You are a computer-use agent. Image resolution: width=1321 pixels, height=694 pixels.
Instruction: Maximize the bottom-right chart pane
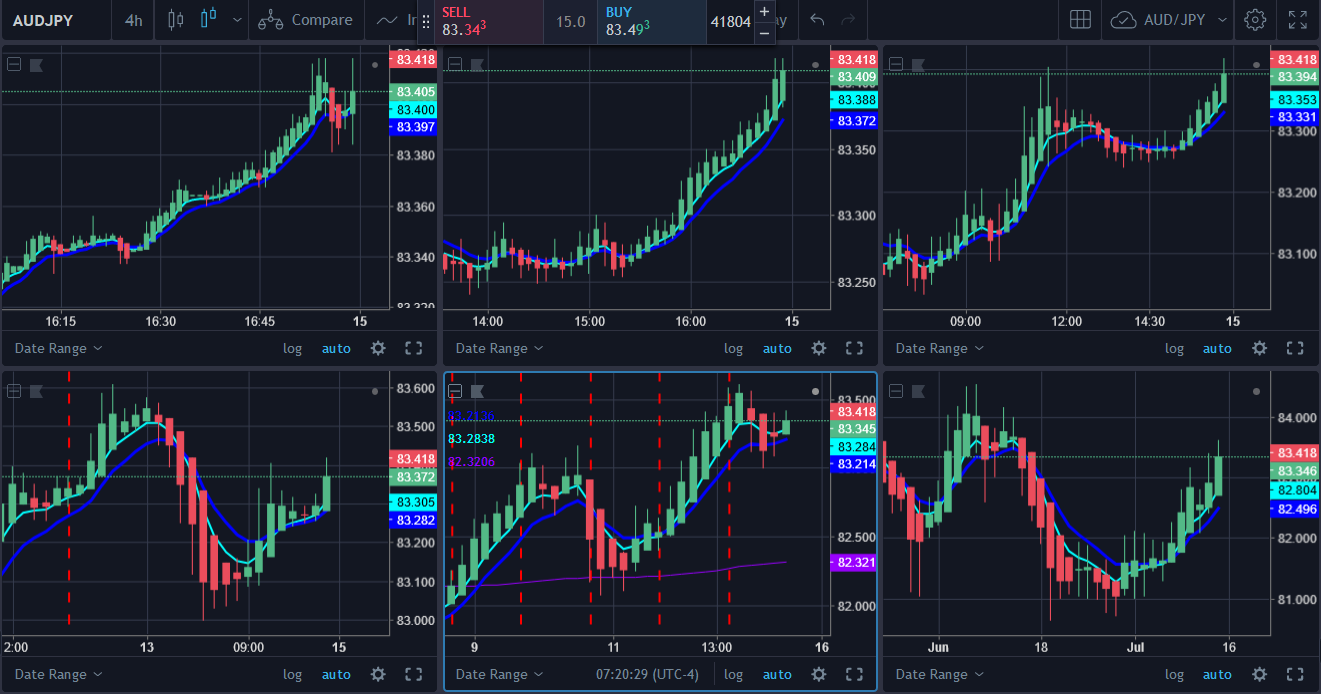[x=1294, y=674]
